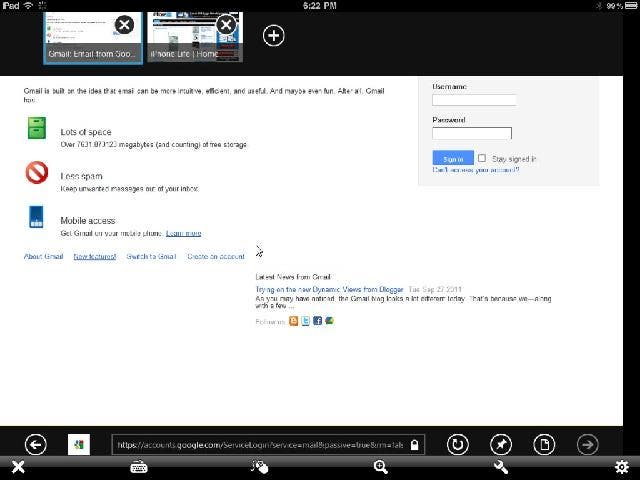Check the Stay signed in checkbox

[x=482, y=158]
